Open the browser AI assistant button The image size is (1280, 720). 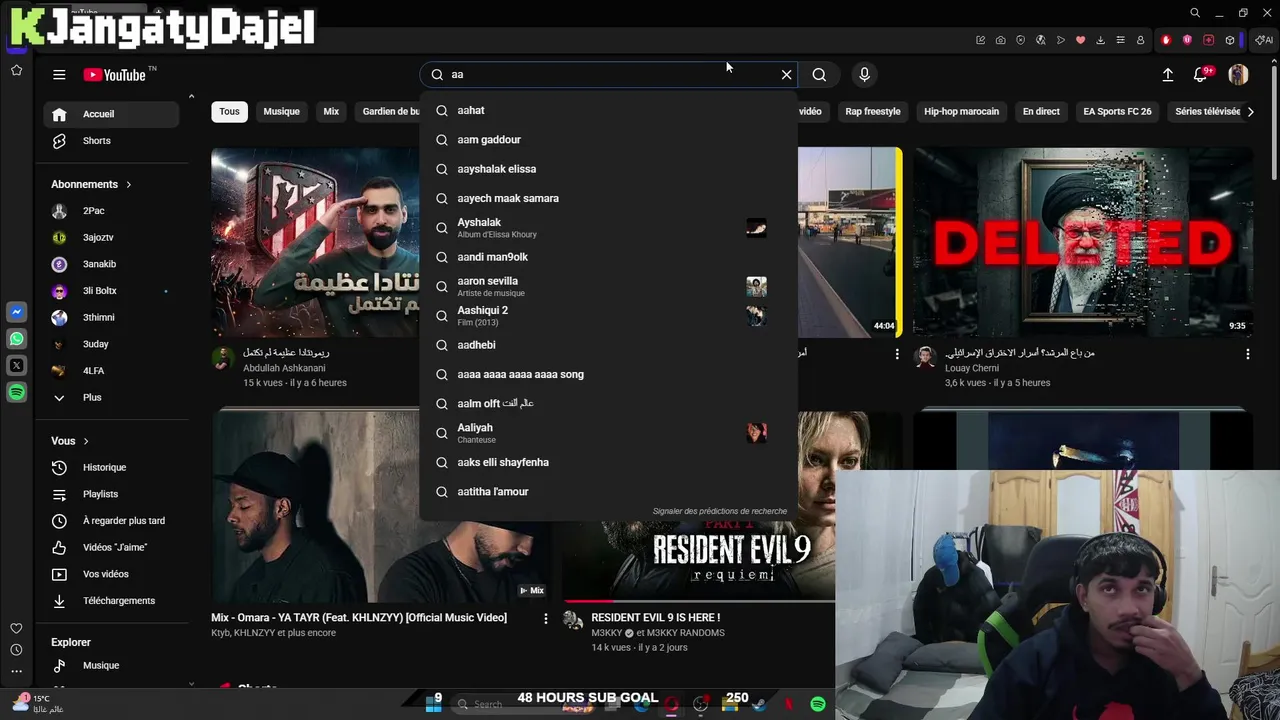(1263, 40)
